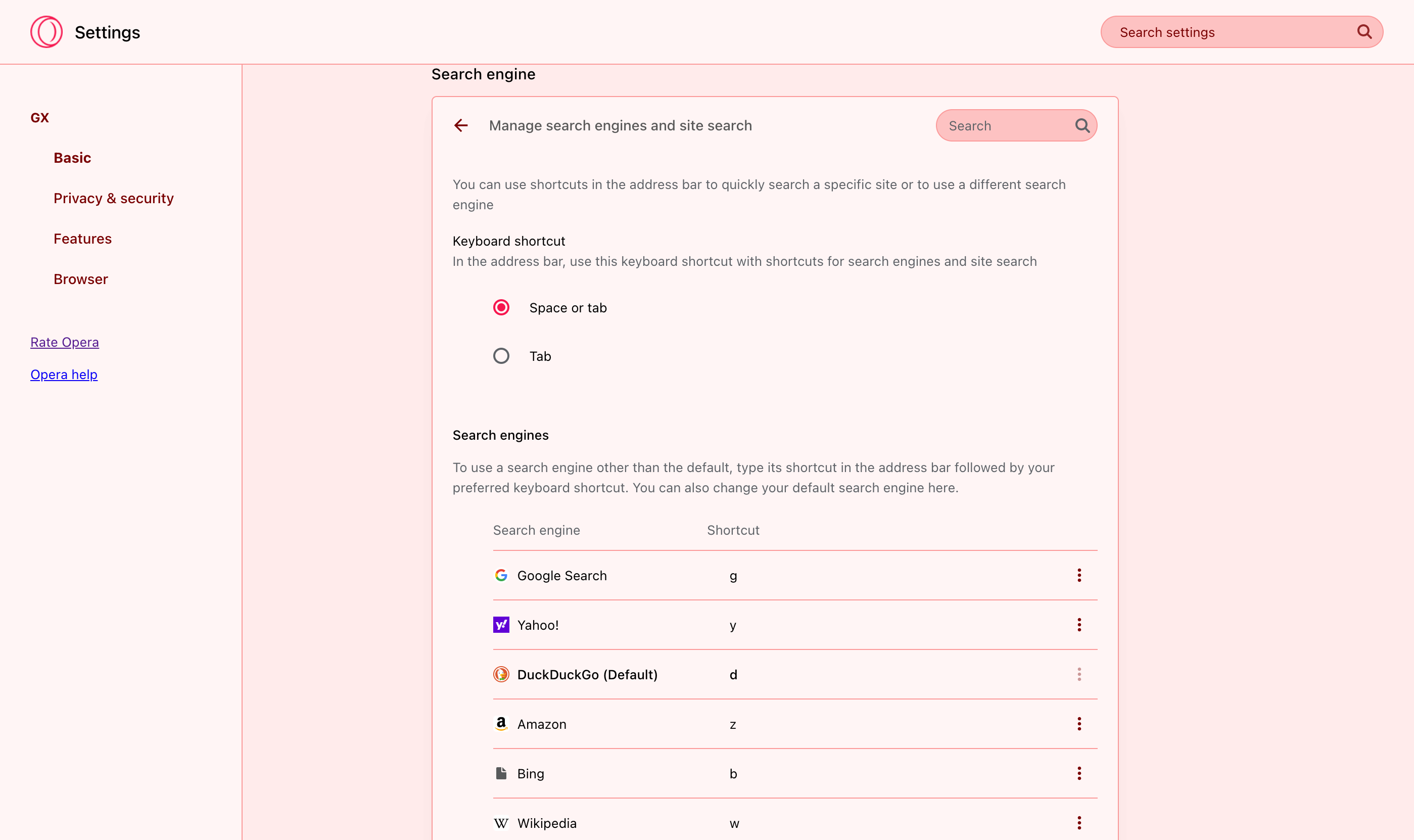Select the Space or tab keyboard shortcut option
This screenshot has height=840, width=1414.
coord(501,307)
